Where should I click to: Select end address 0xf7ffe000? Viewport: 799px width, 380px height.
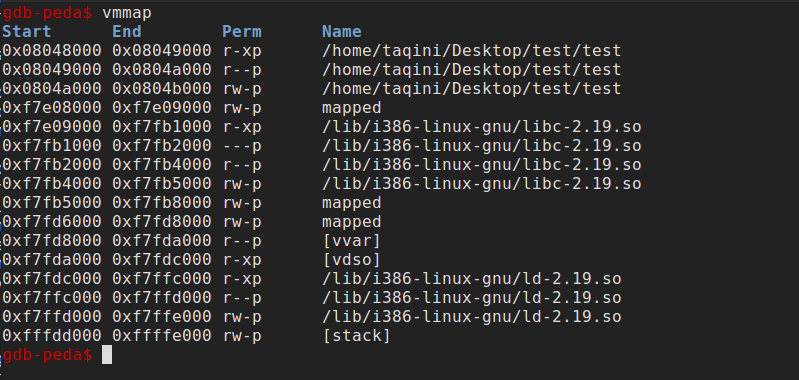[162, 317]
